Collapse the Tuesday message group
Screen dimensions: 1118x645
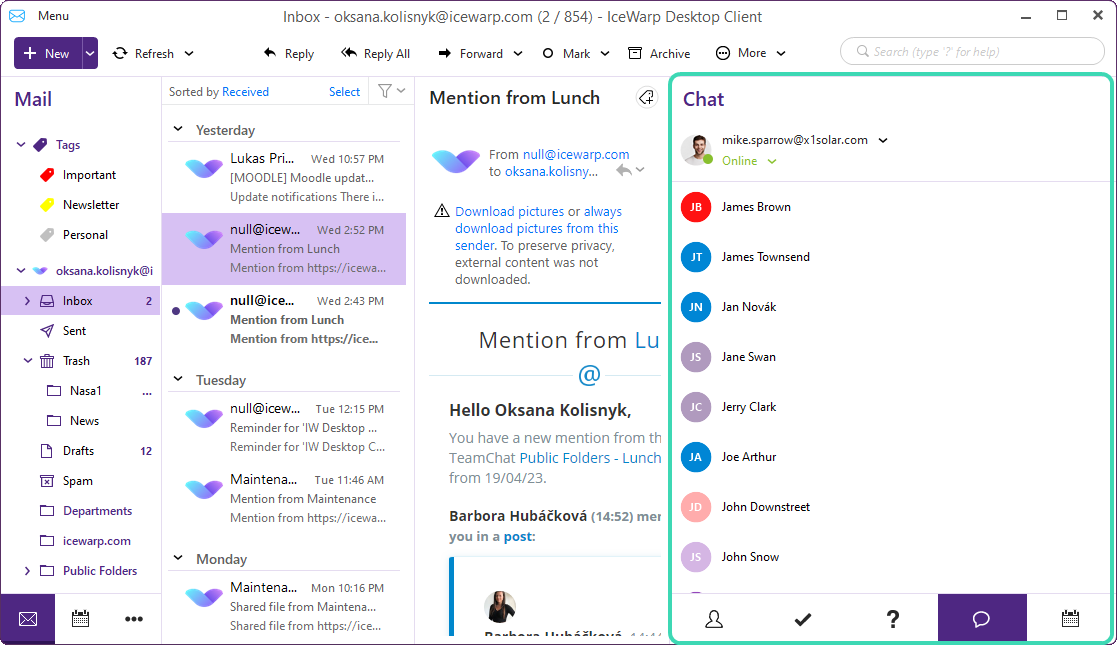(178, 379)
